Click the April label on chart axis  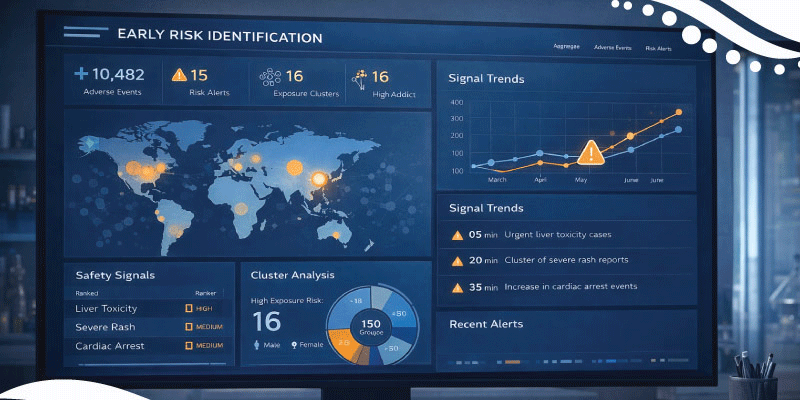pos(540,180)
